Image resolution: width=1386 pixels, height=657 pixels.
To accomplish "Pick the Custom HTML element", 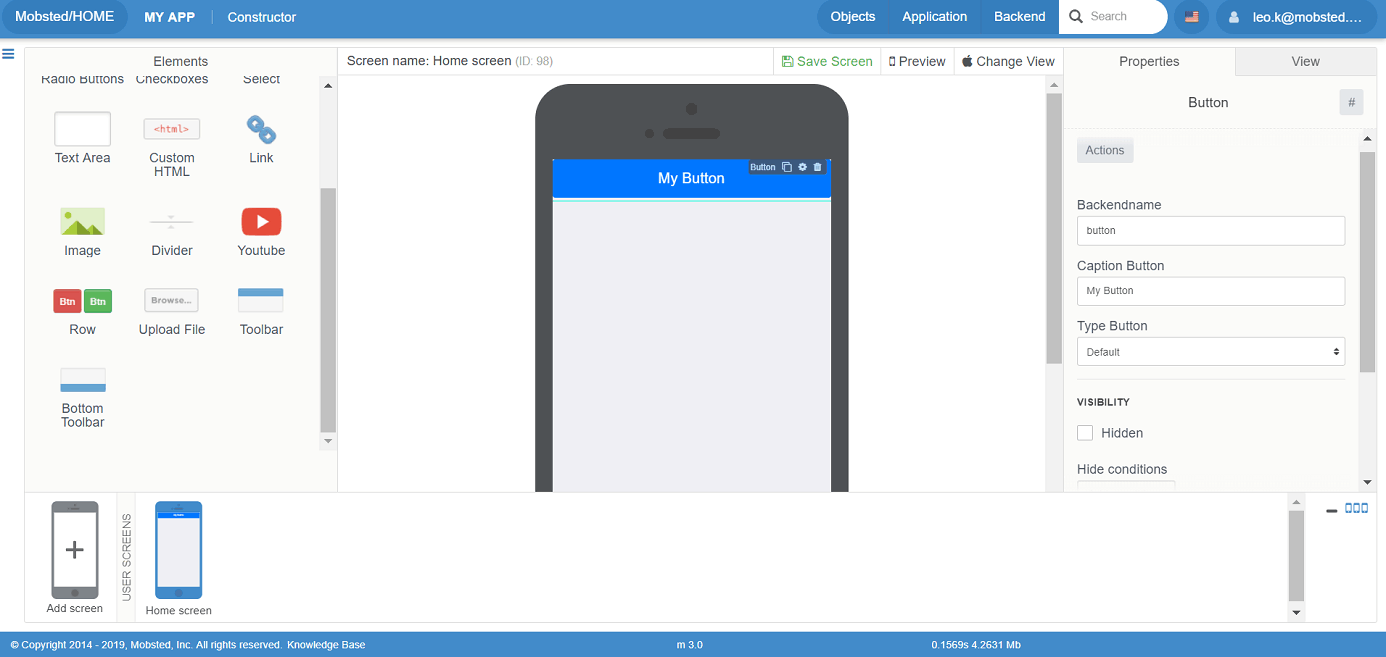I will (x=172, y=129).
